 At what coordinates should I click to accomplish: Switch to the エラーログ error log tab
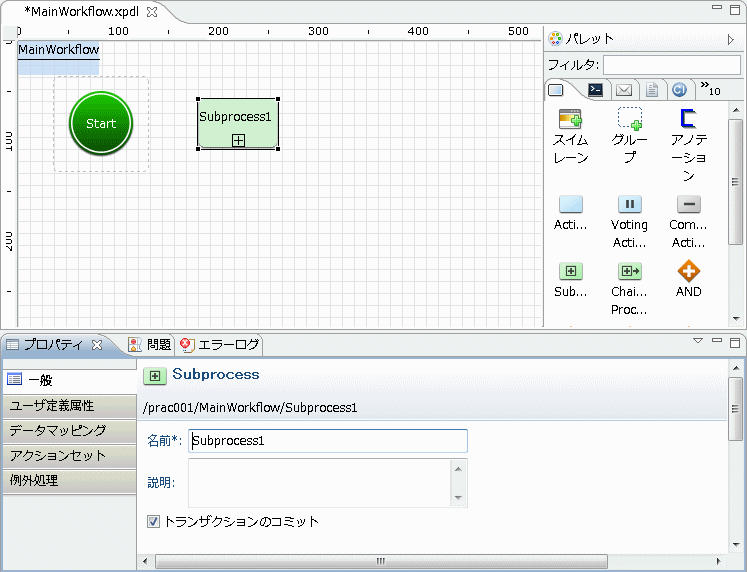coord(220,344)
